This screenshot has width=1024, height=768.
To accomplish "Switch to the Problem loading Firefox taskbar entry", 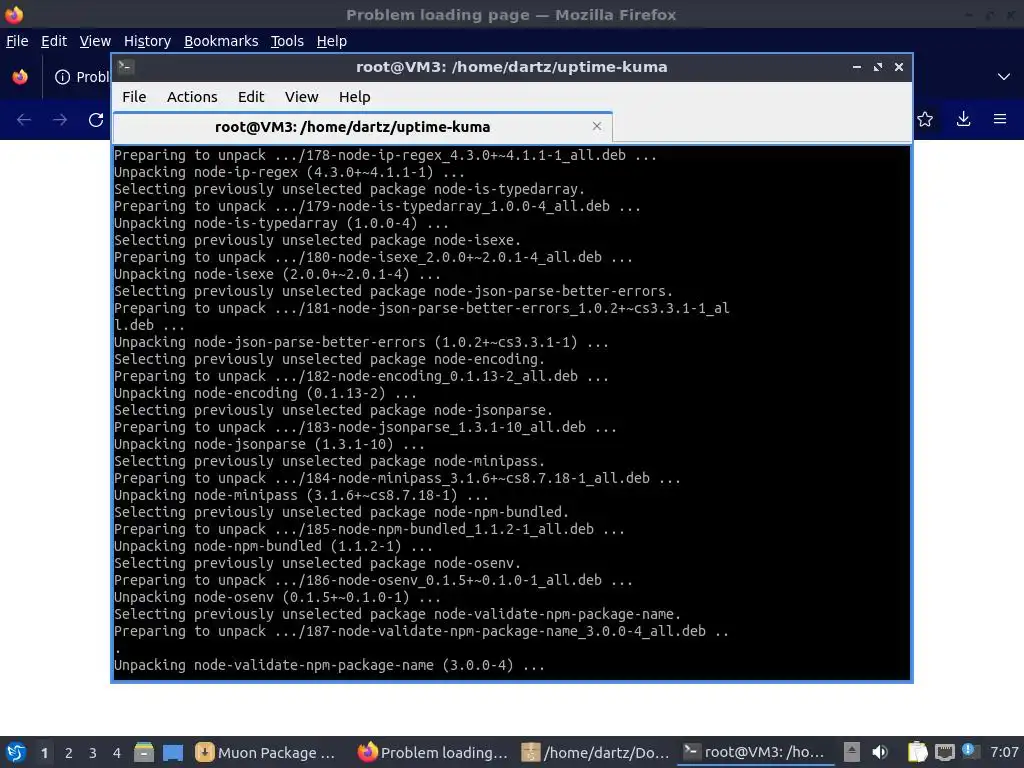I will coord(433,753).
